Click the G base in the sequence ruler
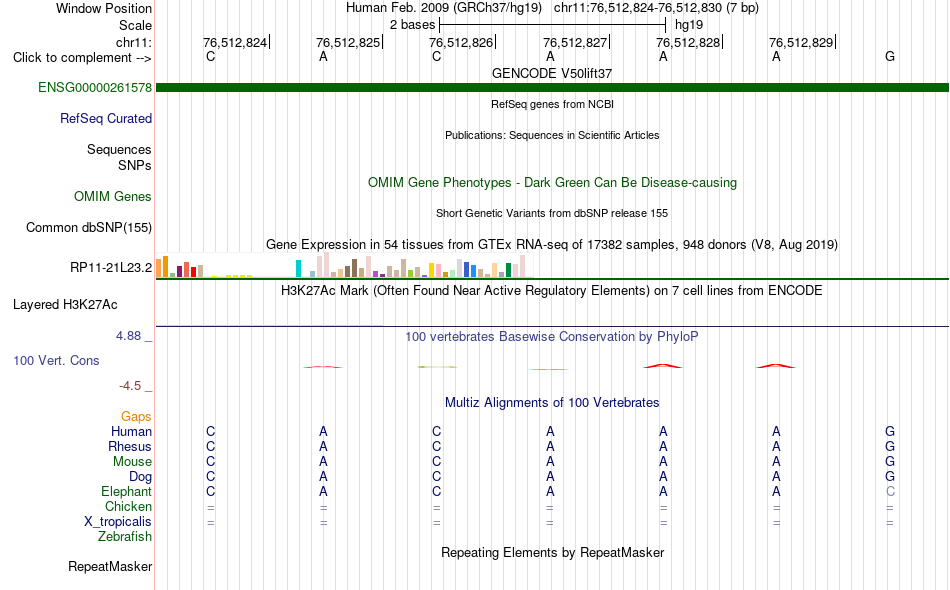 (x=889, y=56)
